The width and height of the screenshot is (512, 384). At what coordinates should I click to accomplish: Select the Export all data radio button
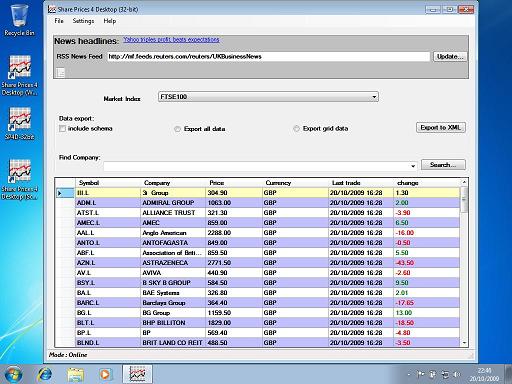[x=177, y=129]
